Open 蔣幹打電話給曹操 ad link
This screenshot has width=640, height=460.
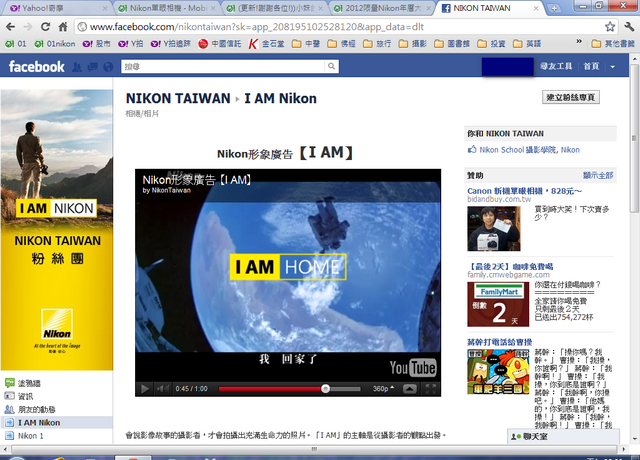pos(500,342)
